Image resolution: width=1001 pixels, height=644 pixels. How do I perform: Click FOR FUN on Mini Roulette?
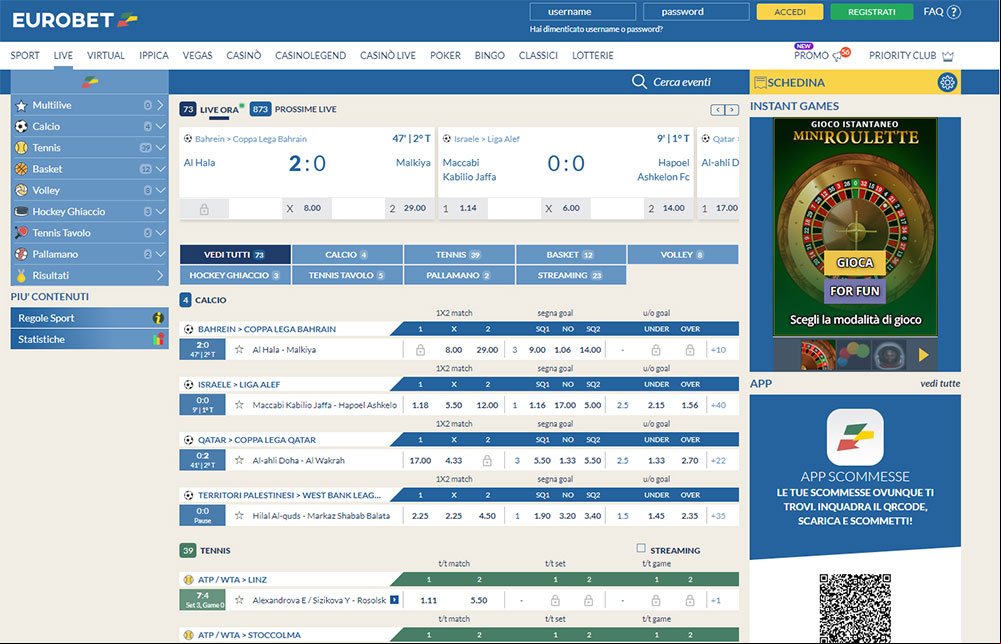[855, 291]
